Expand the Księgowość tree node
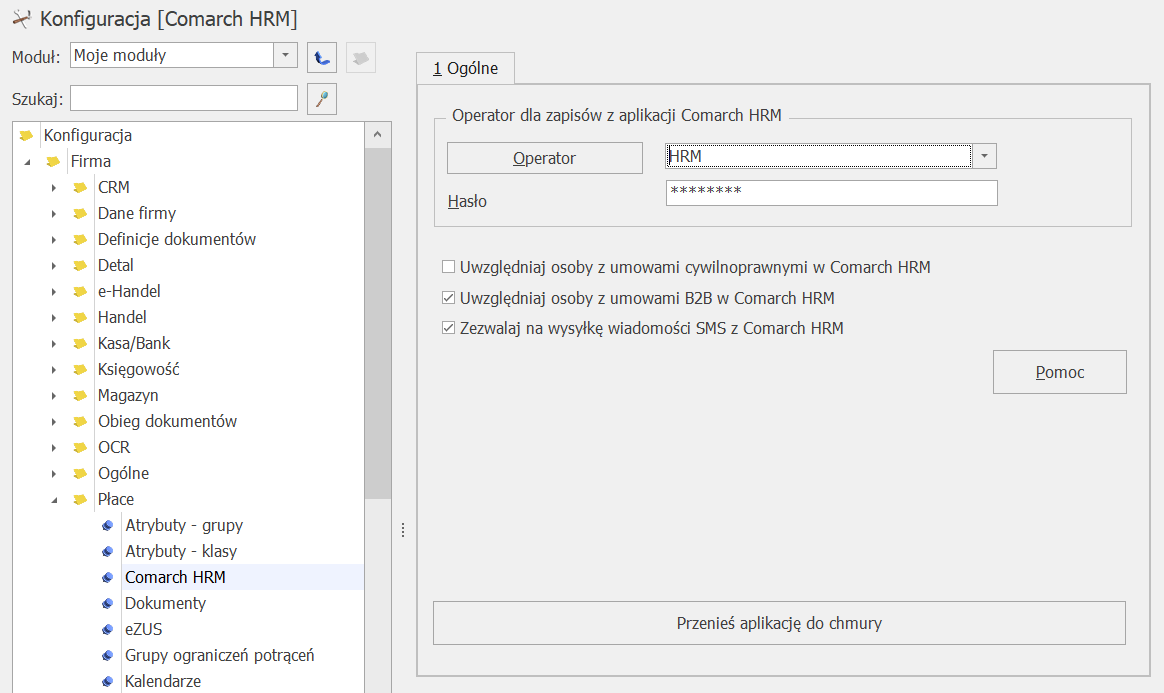This screenshot has height=693, width=1164. pos(53,370)
